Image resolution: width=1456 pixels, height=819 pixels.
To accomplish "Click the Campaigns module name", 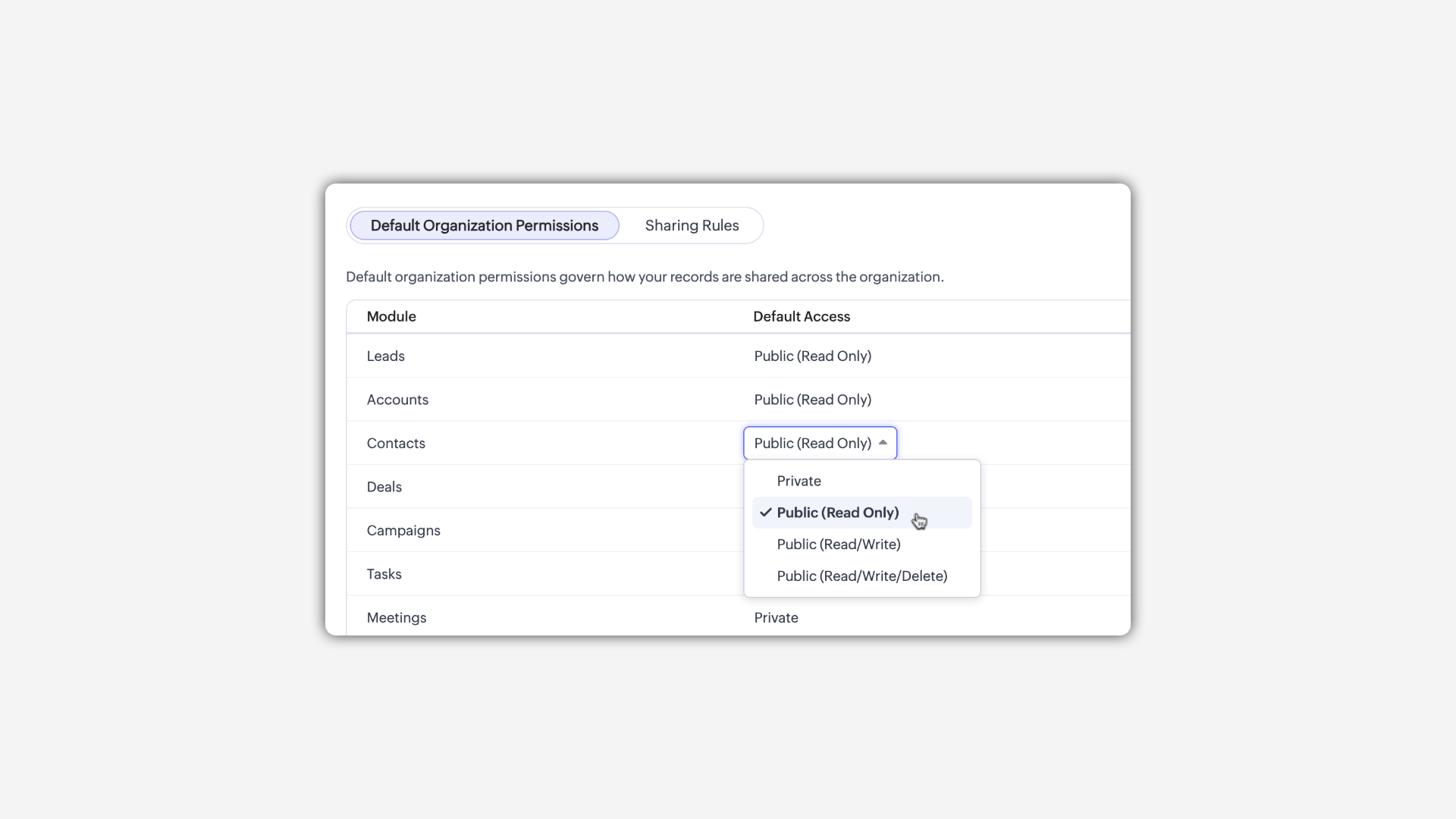I will (x=403, y=531).
